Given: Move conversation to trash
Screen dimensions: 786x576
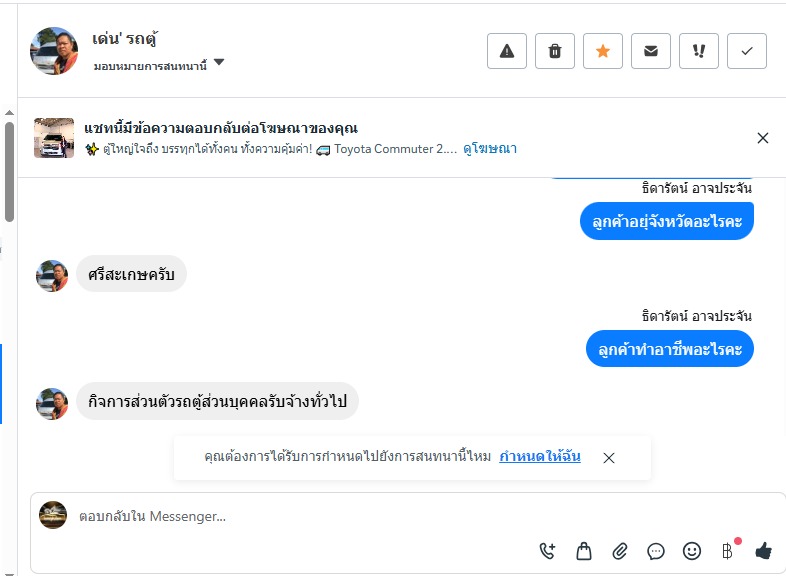Looking at the screenshot, I should coord(555,52).
